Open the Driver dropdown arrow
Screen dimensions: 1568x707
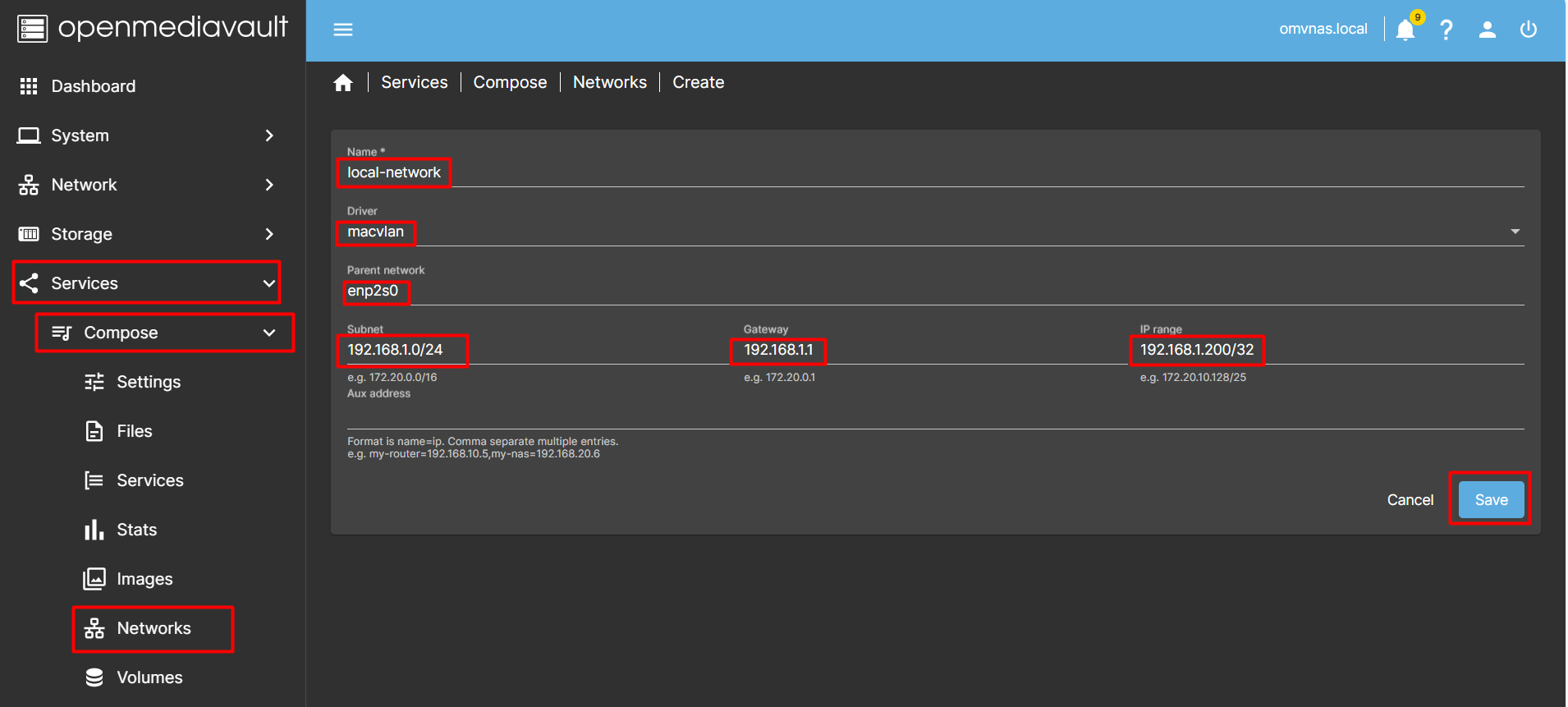click(x=1515, y=232)
